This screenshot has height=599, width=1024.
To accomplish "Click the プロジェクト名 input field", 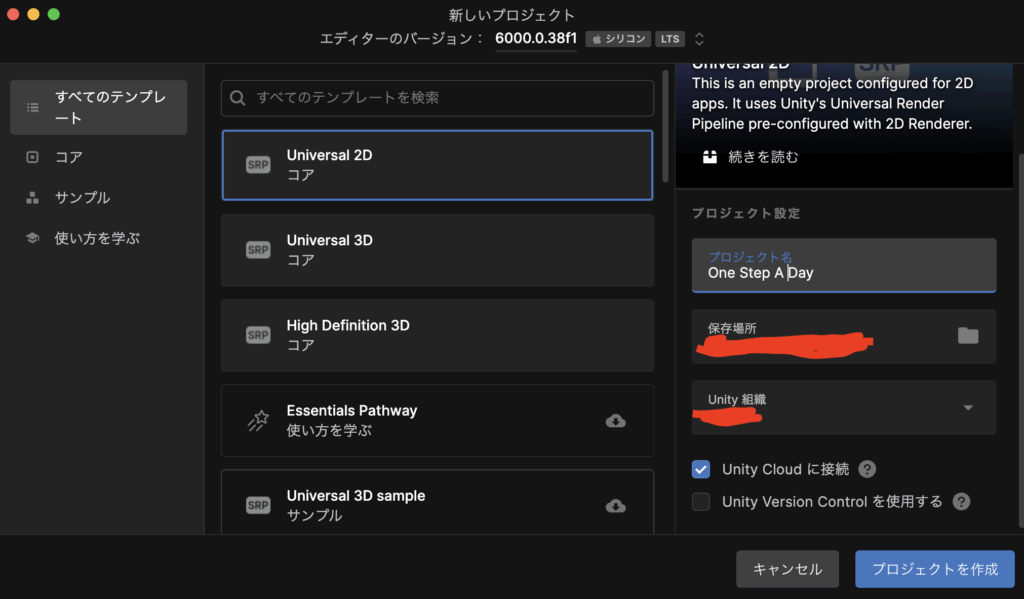I will [844, 265].
